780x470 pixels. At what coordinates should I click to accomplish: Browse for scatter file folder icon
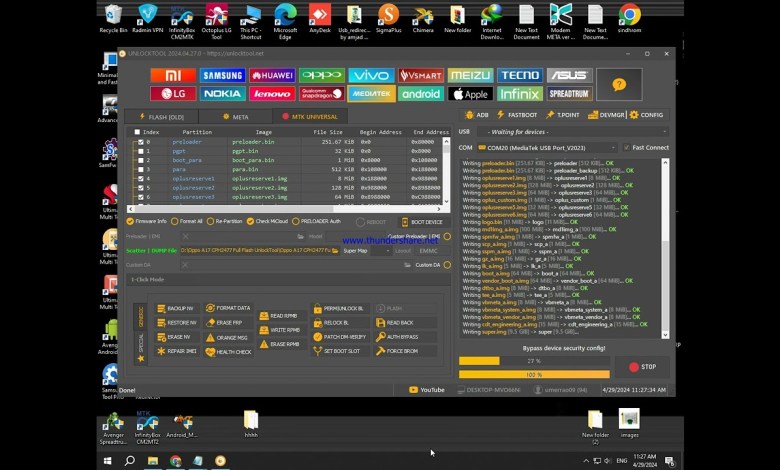(x=335, y=251)
